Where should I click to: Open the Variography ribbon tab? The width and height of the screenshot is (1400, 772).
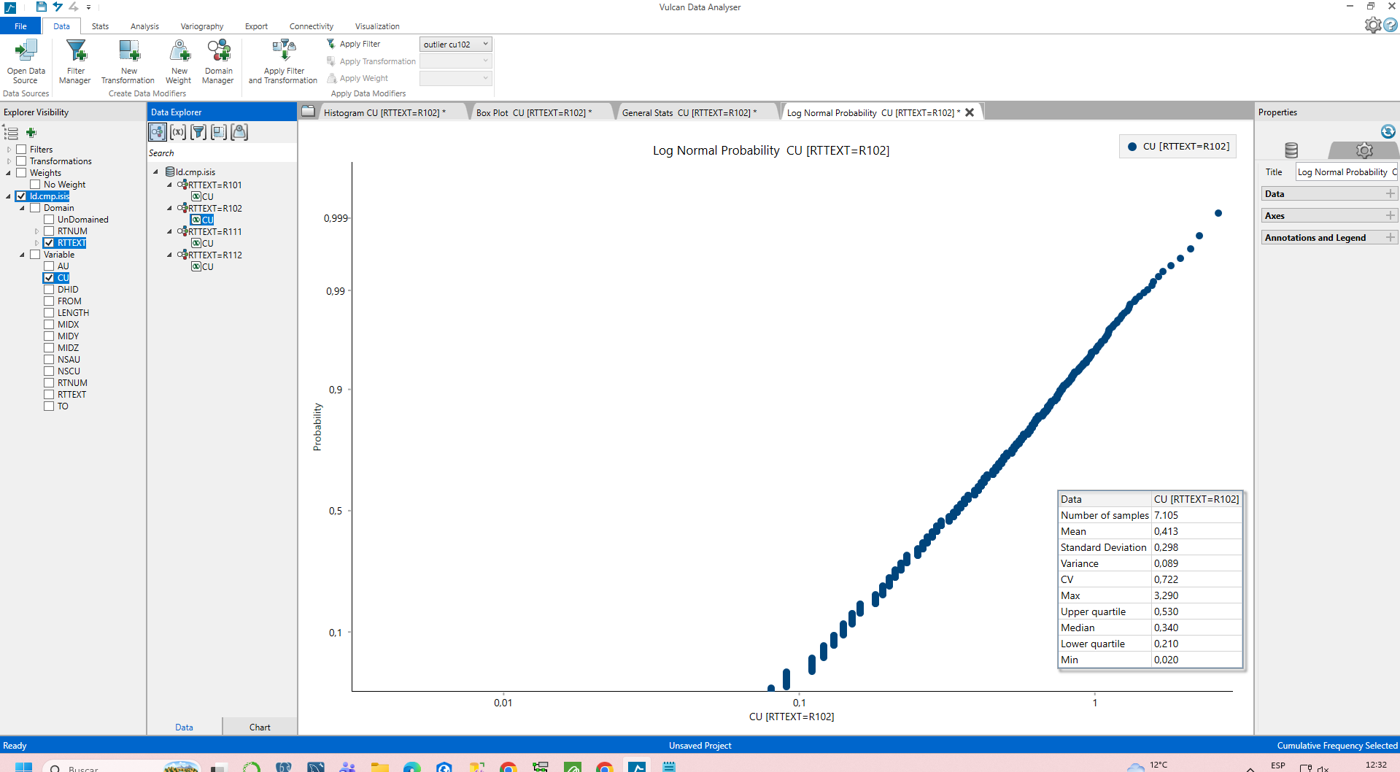coord(202,26)
